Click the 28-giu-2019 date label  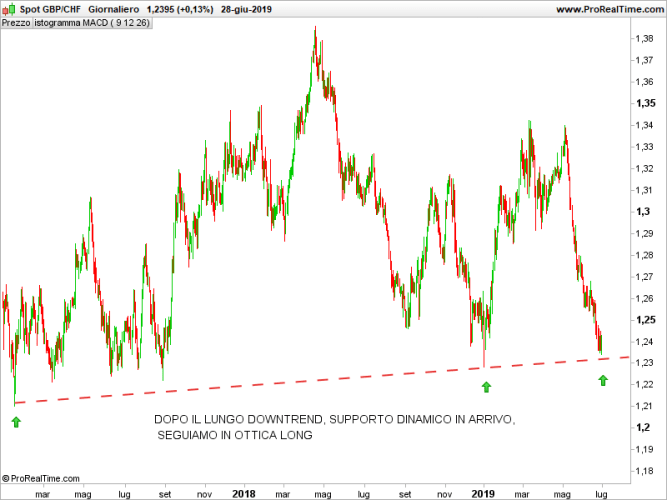[x=246, y=9]
